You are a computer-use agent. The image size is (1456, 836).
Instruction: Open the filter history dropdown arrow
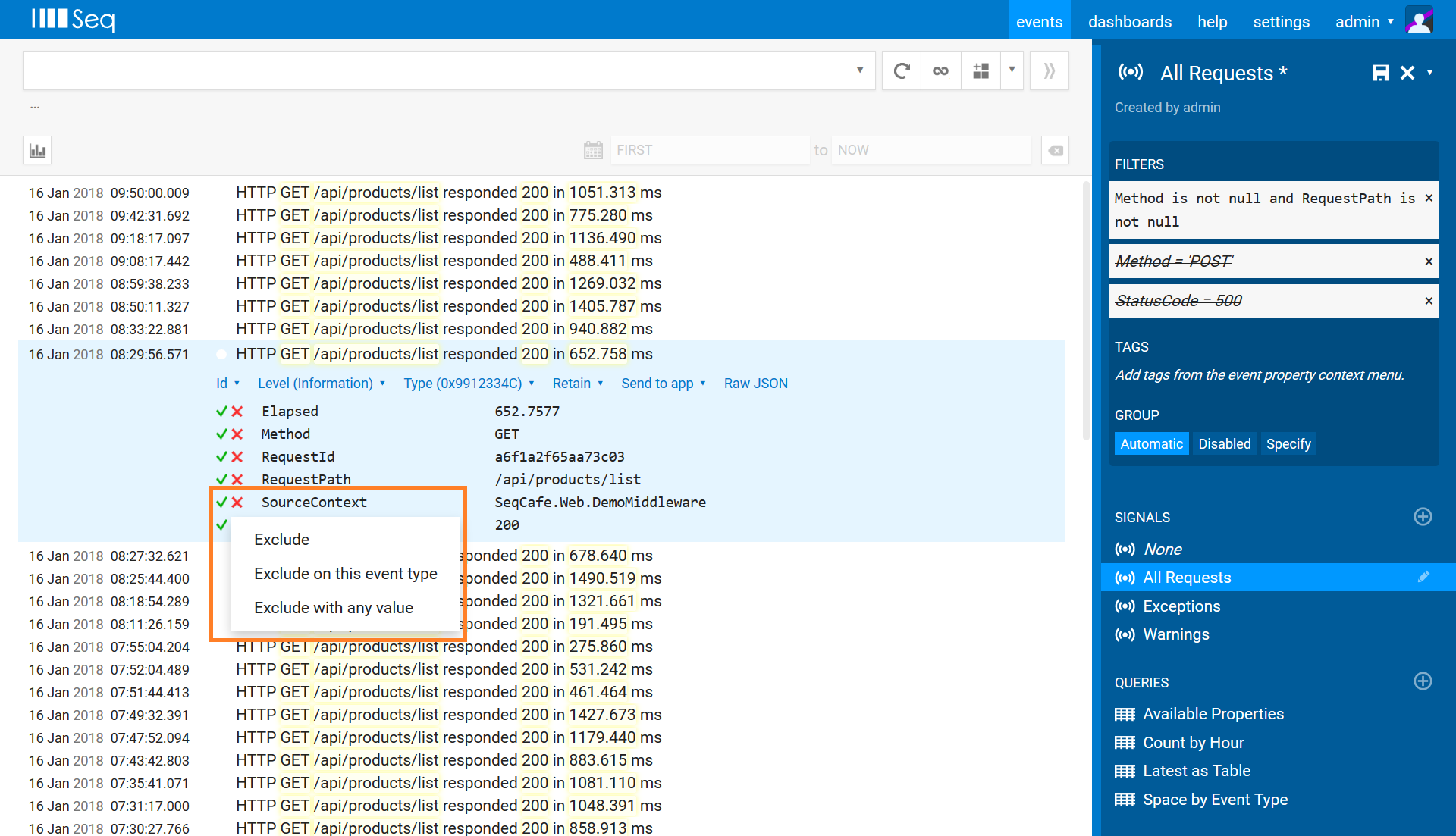point(860,70)
